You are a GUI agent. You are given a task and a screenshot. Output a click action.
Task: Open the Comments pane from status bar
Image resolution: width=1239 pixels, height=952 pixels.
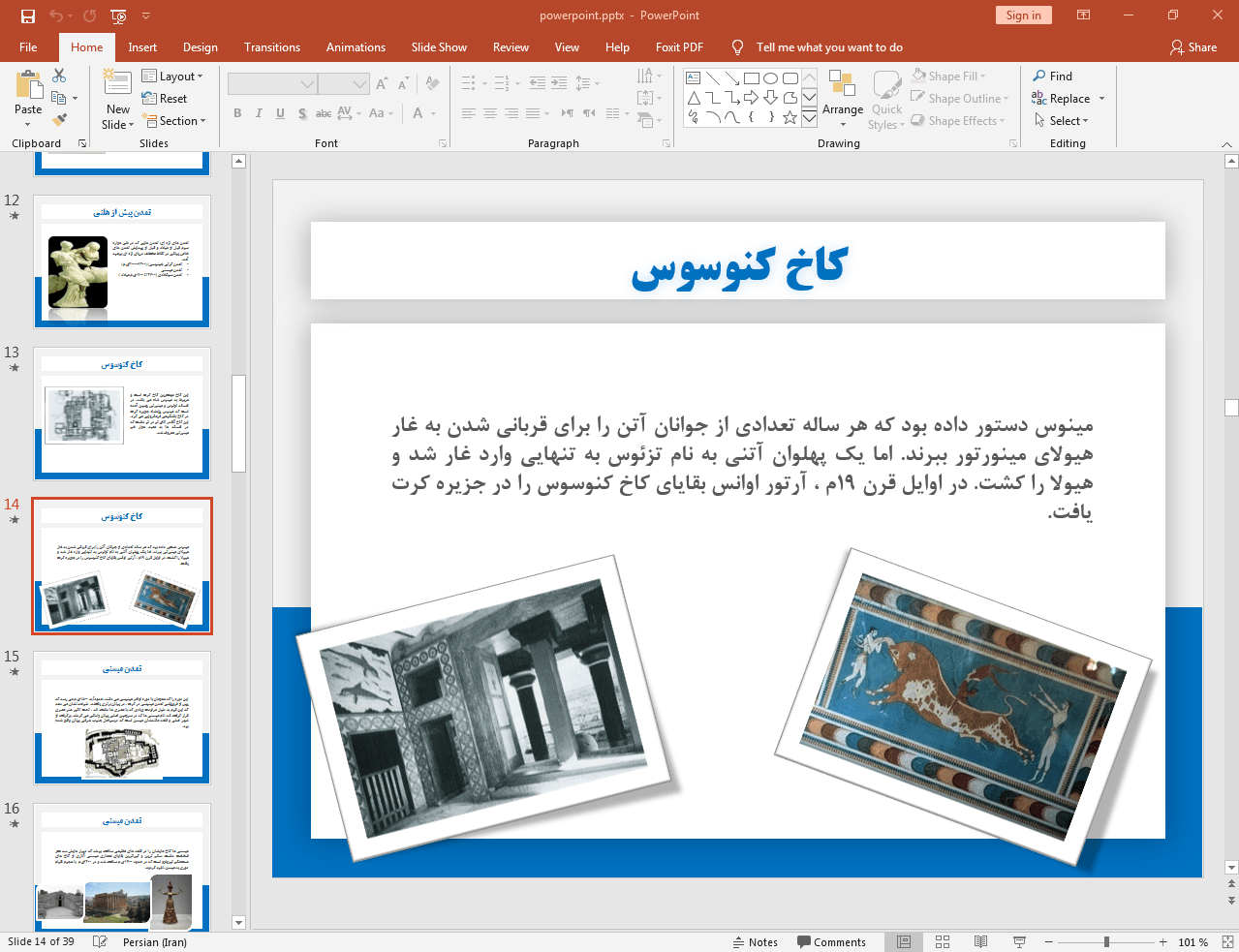pos(832,942)
